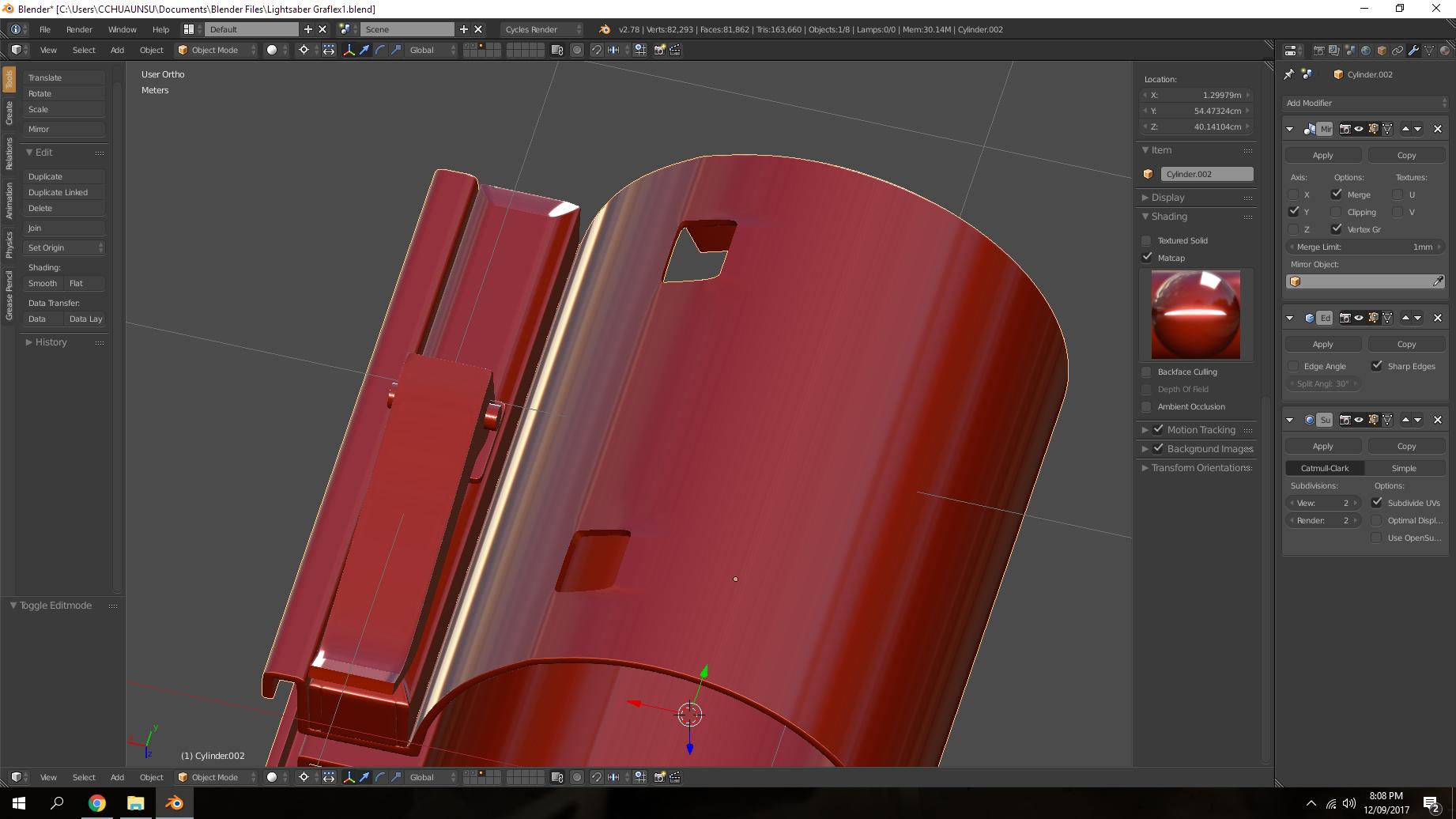Viewport: 1456px width, 819px height.
Task: Use eyedropper for Mirror Object field
Action: [1438, 281]
